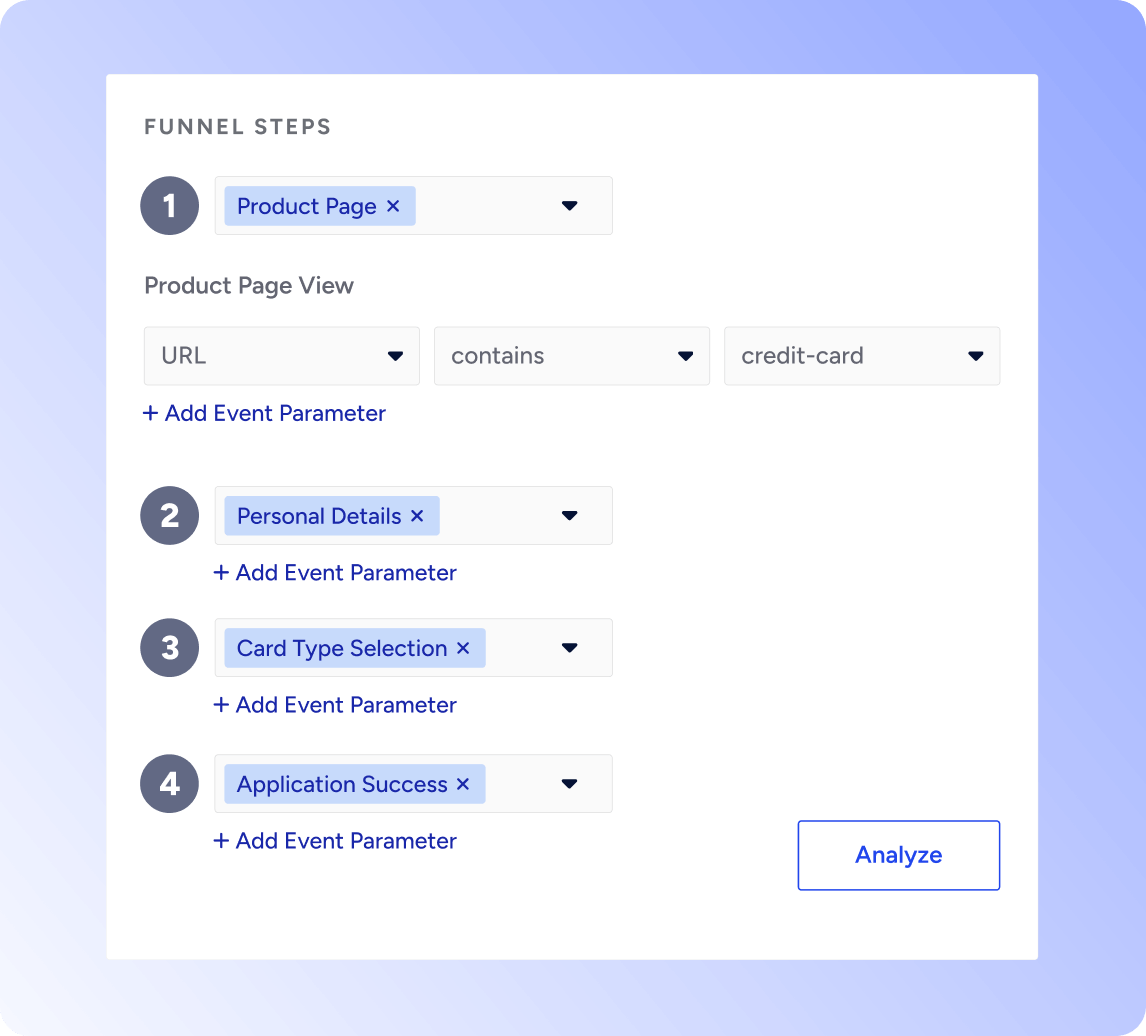Add Event Parameter for Application Success step

click(335, 841)
